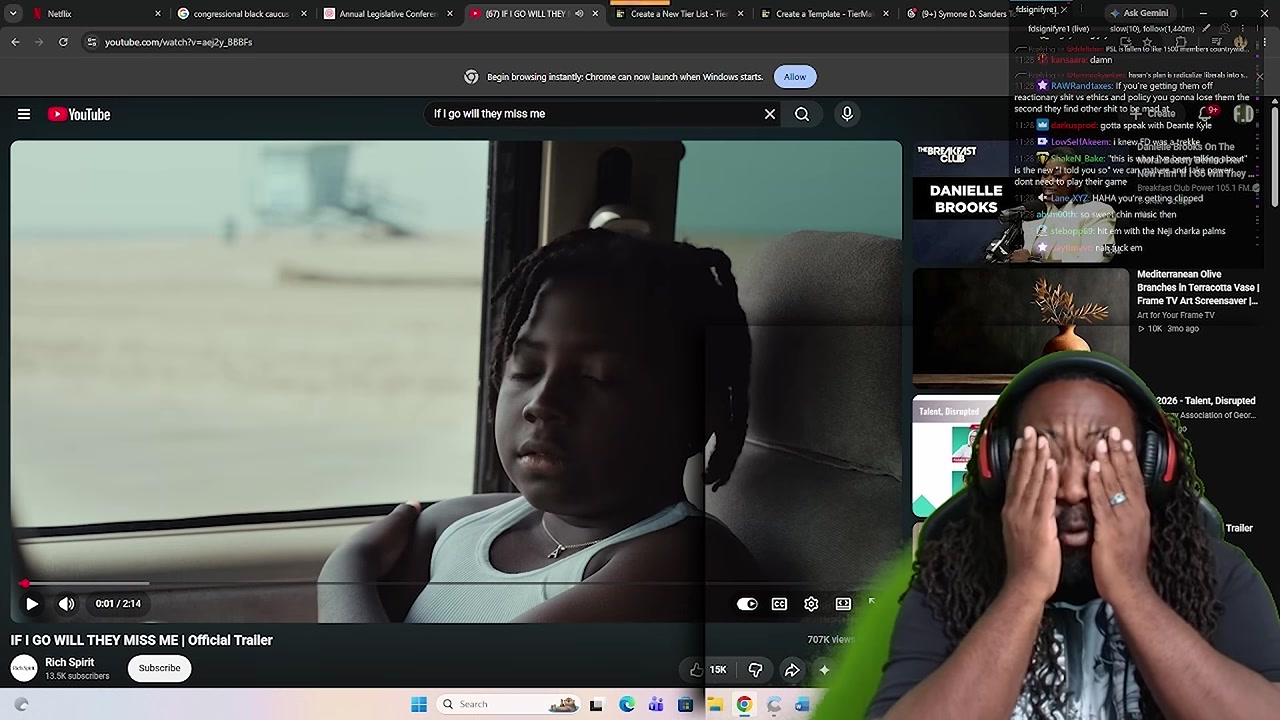
Task: Go back using browser back arrow
Action: point(15,42)
